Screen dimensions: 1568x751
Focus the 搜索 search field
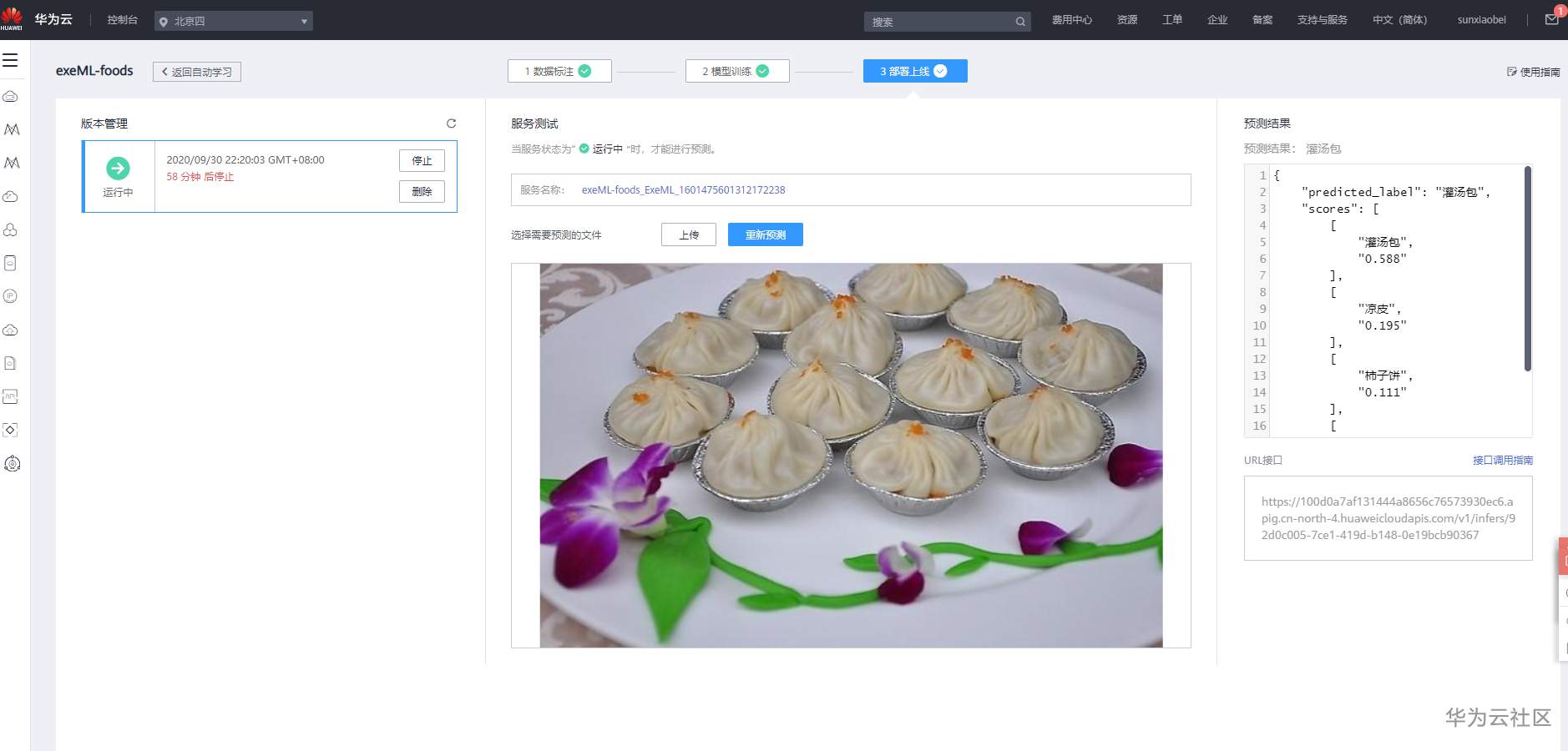(x=947, y=22)
